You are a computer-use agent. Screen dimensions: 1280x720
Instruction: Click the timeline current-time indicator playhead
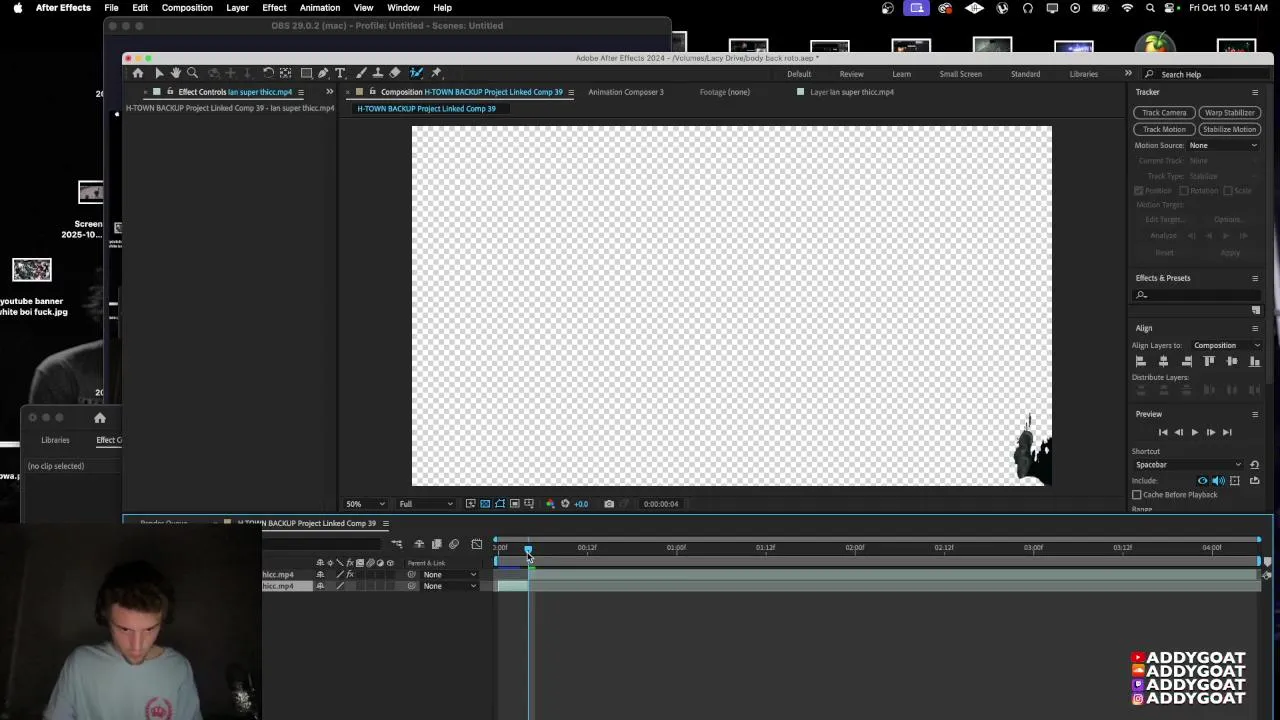tap(528, 549)
